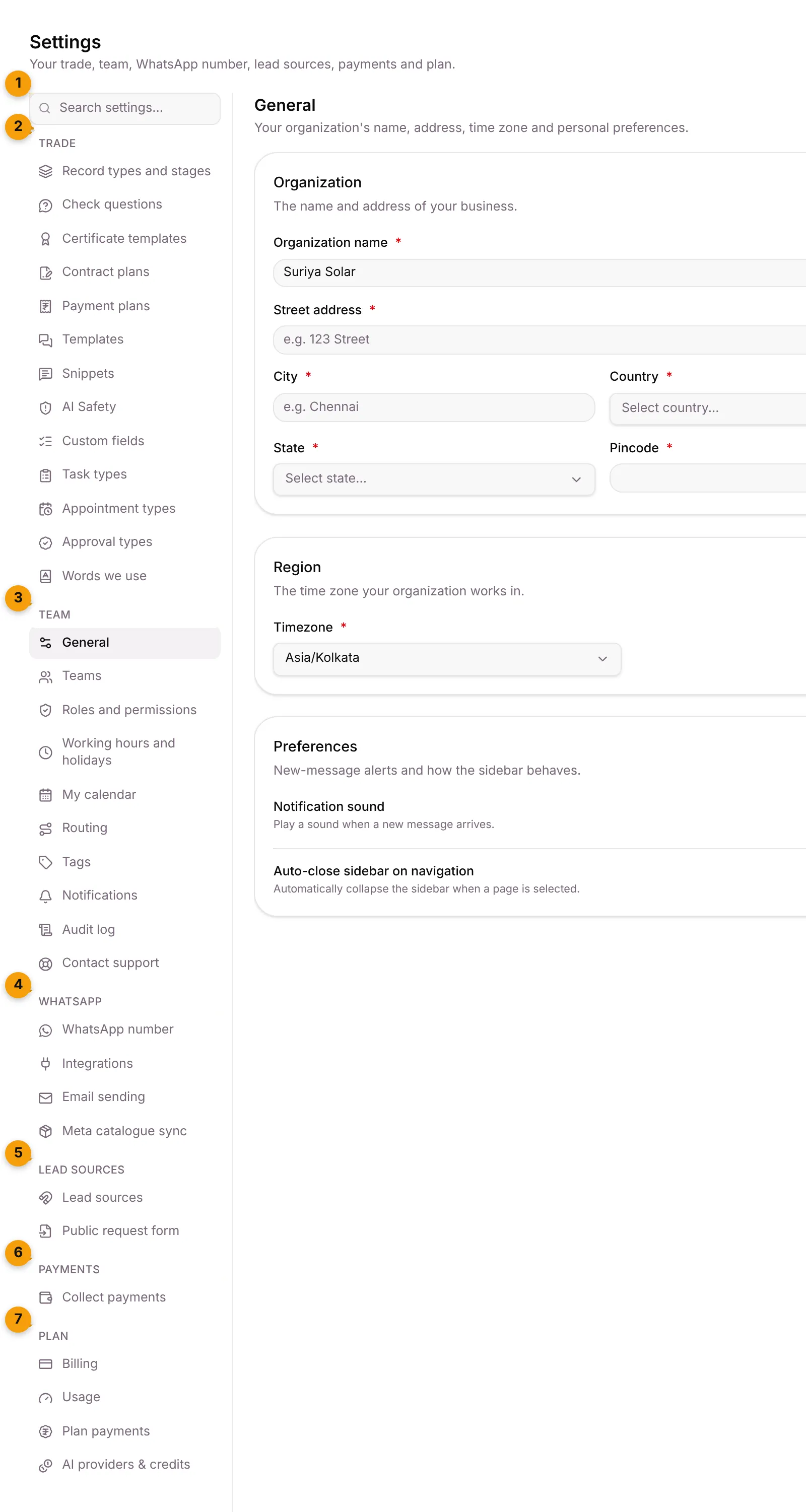Click the Tags icon

click(x=45, y=862)
